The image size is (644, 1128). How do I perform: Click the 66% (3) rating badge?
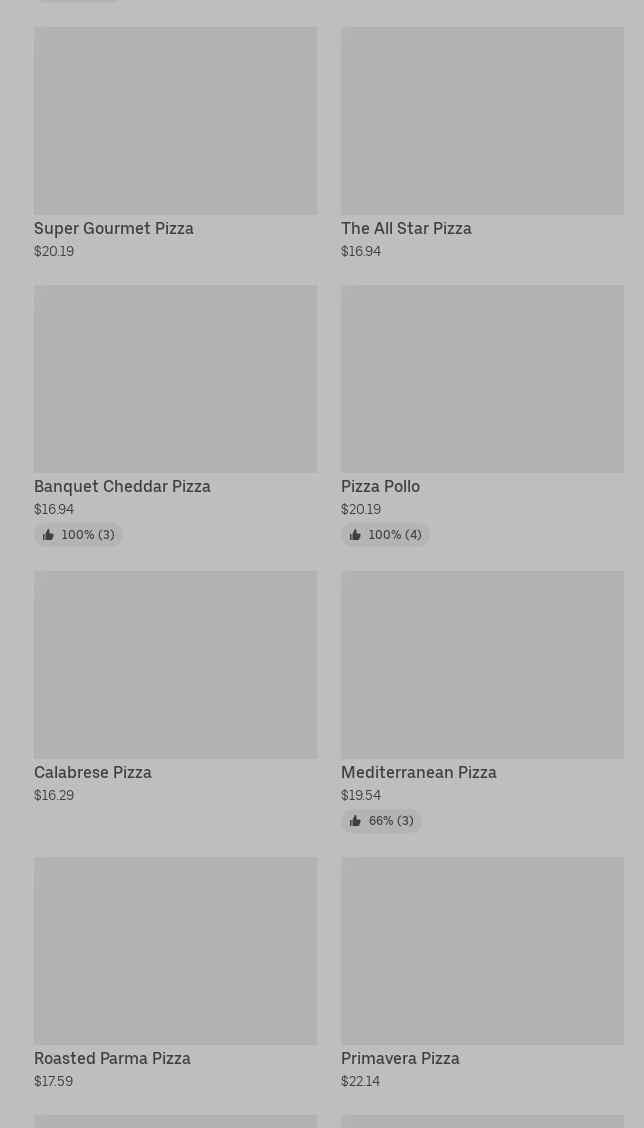coord(381,821)
